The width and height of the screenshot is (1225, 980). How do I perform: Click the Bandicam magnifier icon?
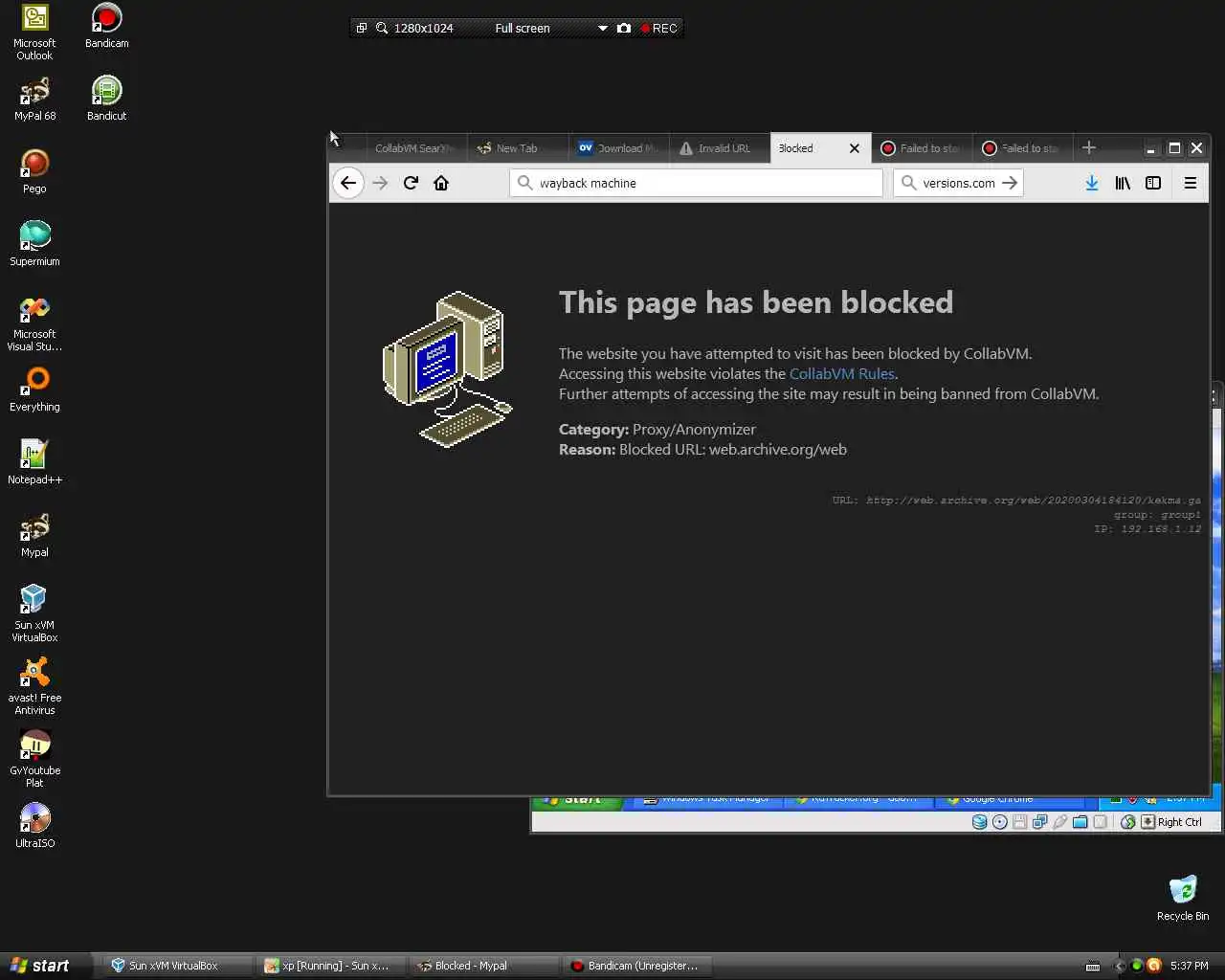382,28
